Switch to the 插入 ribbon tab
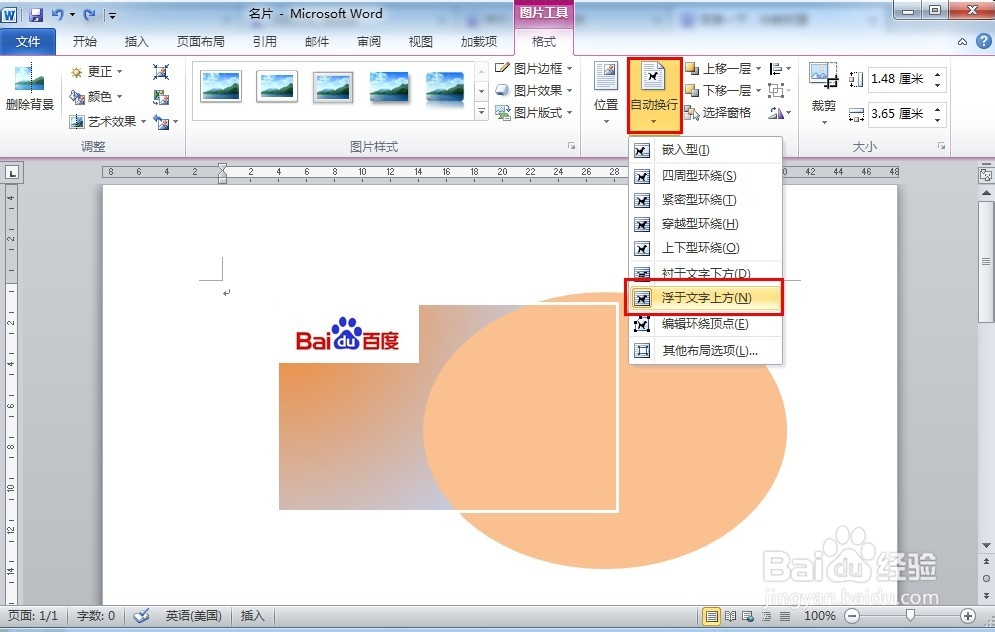995x632 pixels. (x=136, y=41)
